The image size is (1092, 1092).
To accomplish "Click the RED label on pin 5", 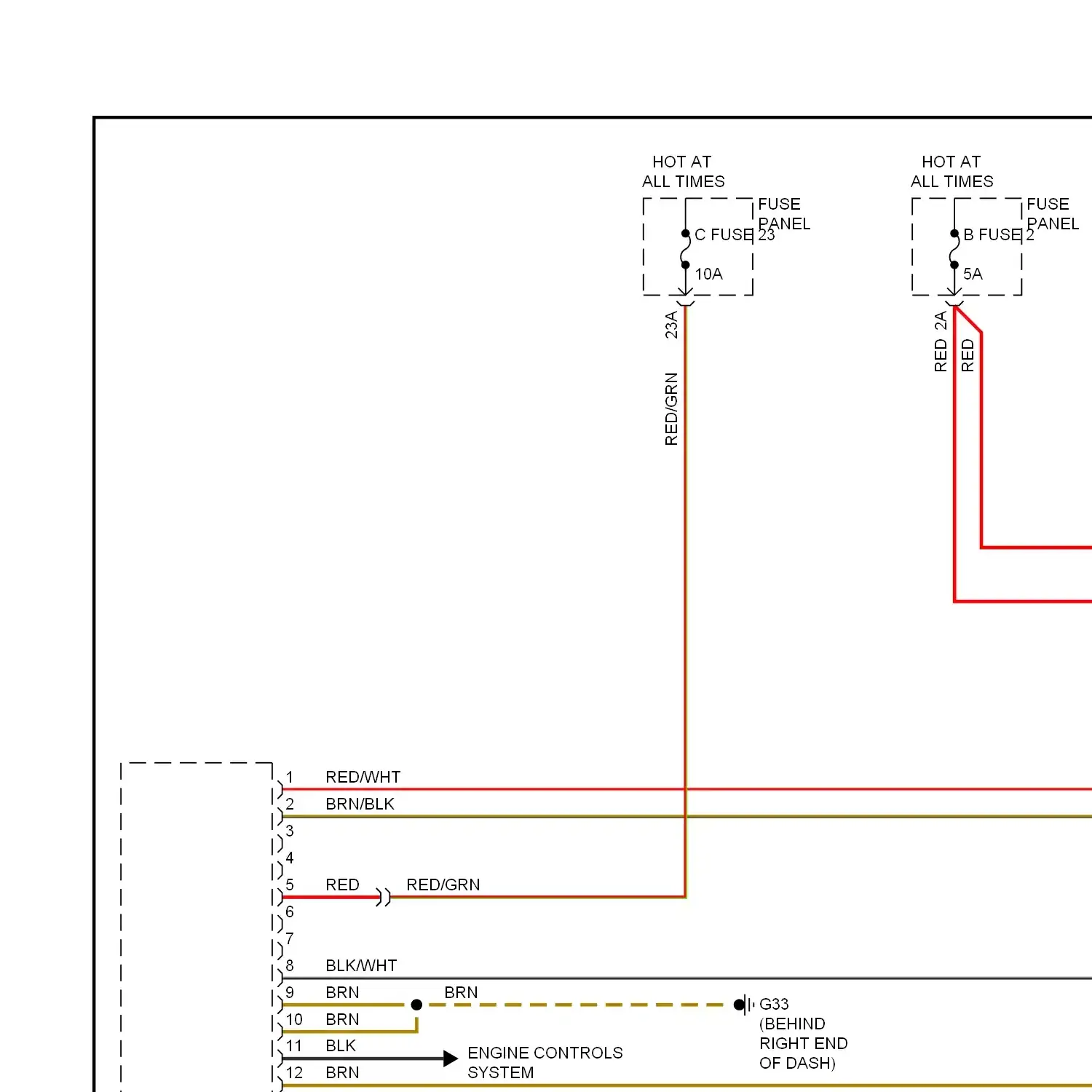I will tap(342, 885).
